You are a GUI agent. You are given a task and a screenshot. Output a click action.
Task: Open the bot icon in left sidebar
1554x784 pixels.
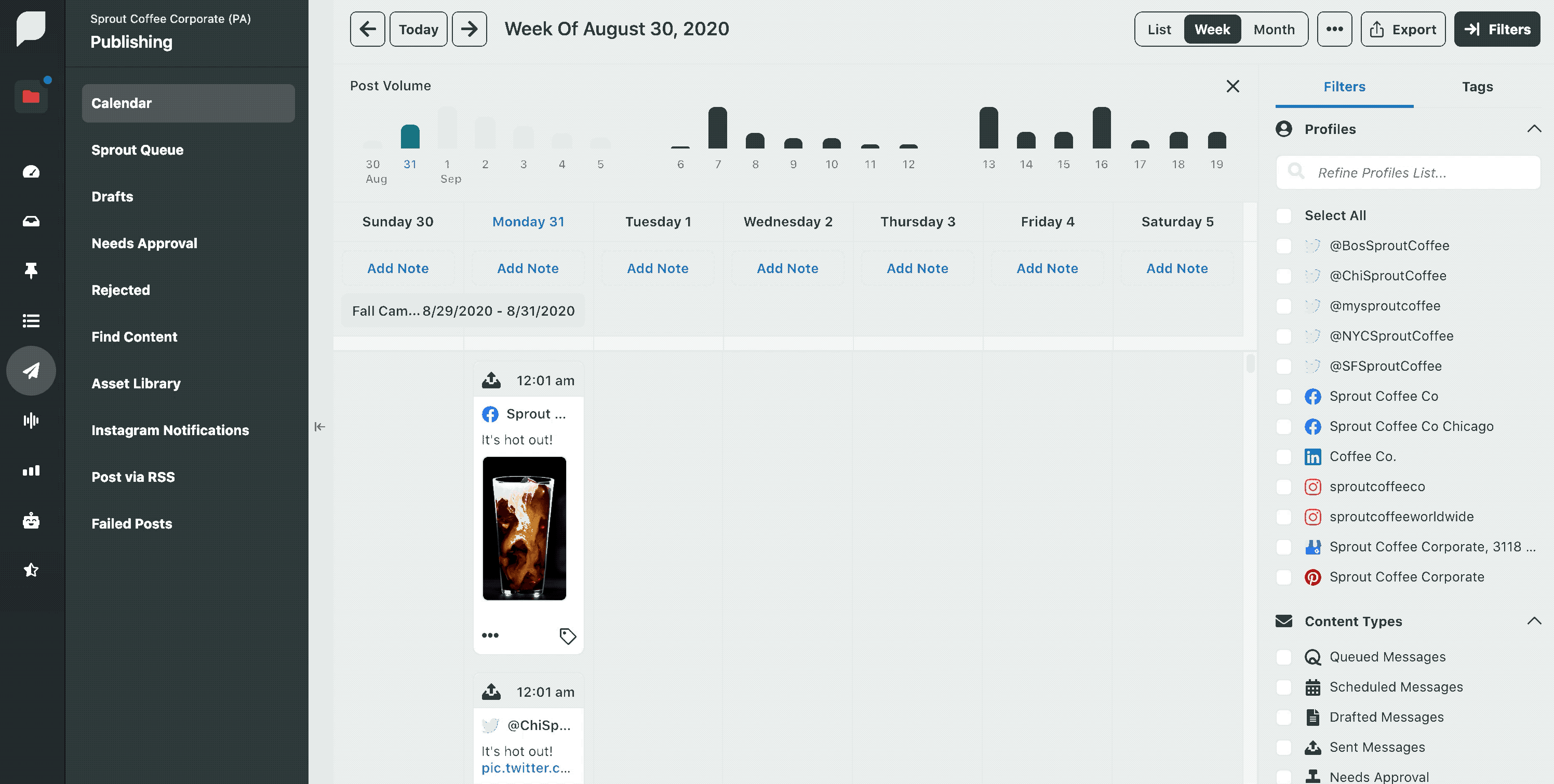(31, 520)
